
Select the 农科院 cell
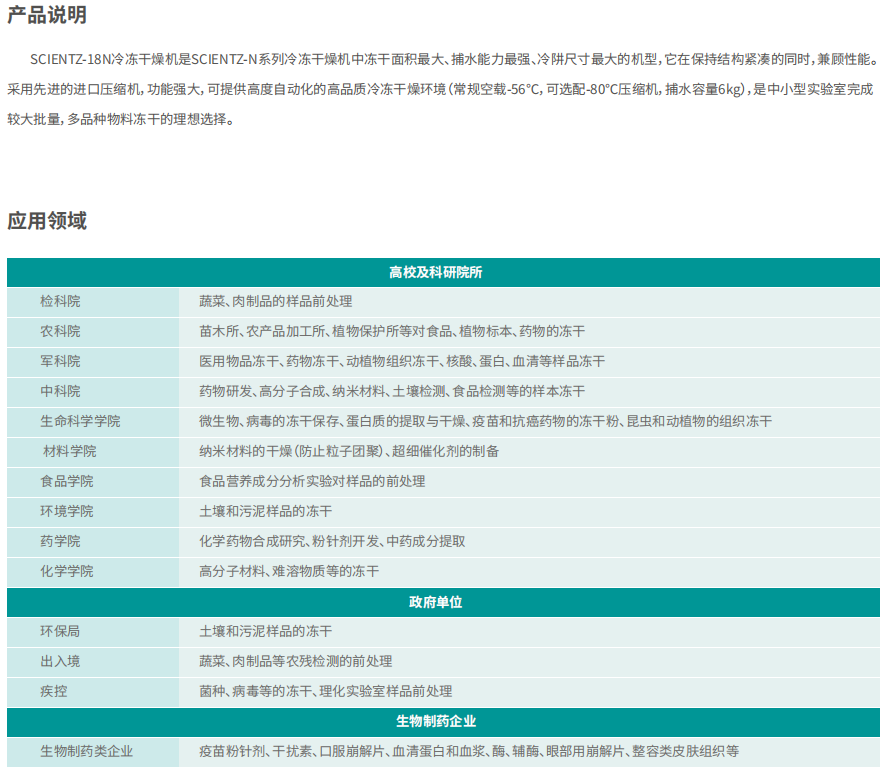(x=61, y=331)
